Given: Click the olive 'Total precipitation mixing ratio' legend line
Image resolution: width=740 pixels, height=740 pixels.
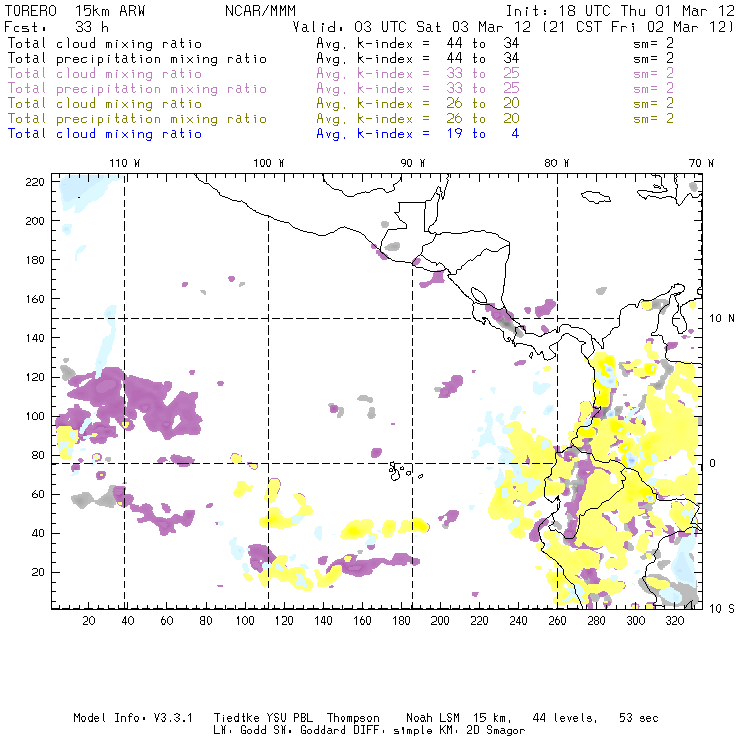Looking at the screenshot, I should click(x=137, y=119).
